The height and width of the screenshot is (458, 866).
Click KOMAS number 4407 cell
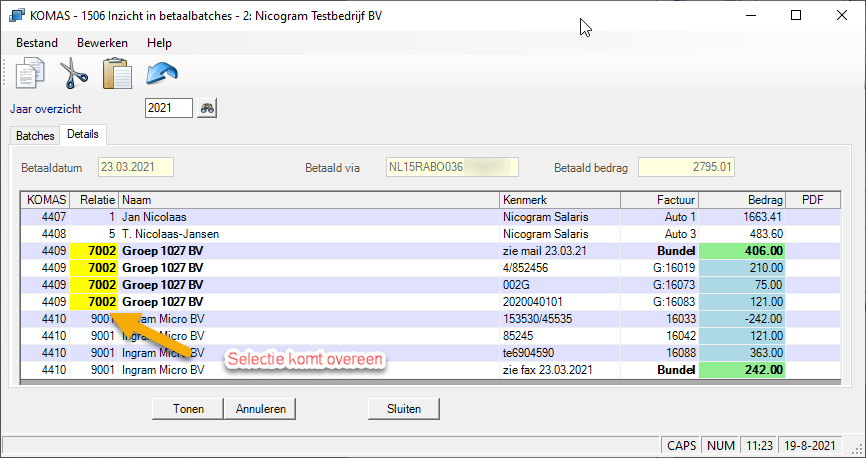coord(46,217)
